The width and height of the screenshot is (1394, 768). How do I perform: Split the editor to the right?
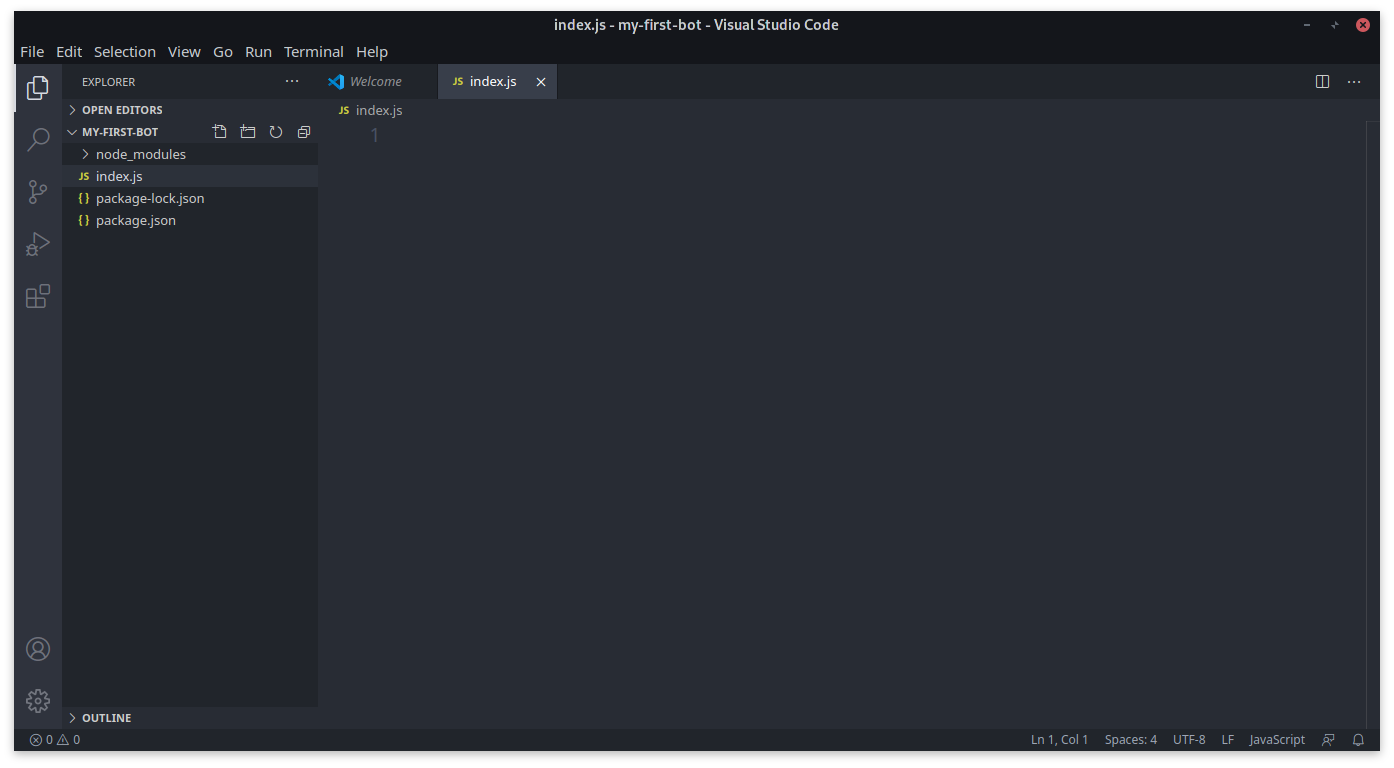click(x=1323, y=82)
